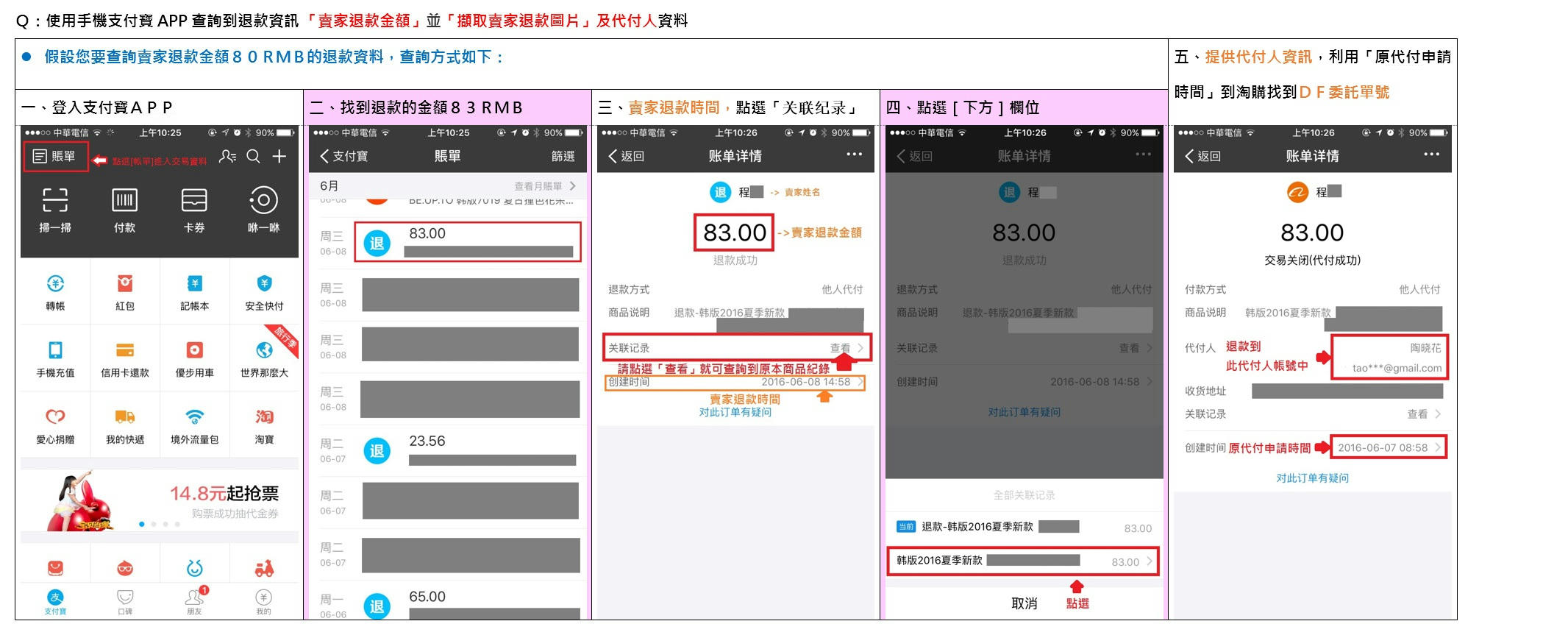Tap 取消 on the 全部关联记录 sheet
This screenshot has height=635, width=1568.
tap(1024, 603)
